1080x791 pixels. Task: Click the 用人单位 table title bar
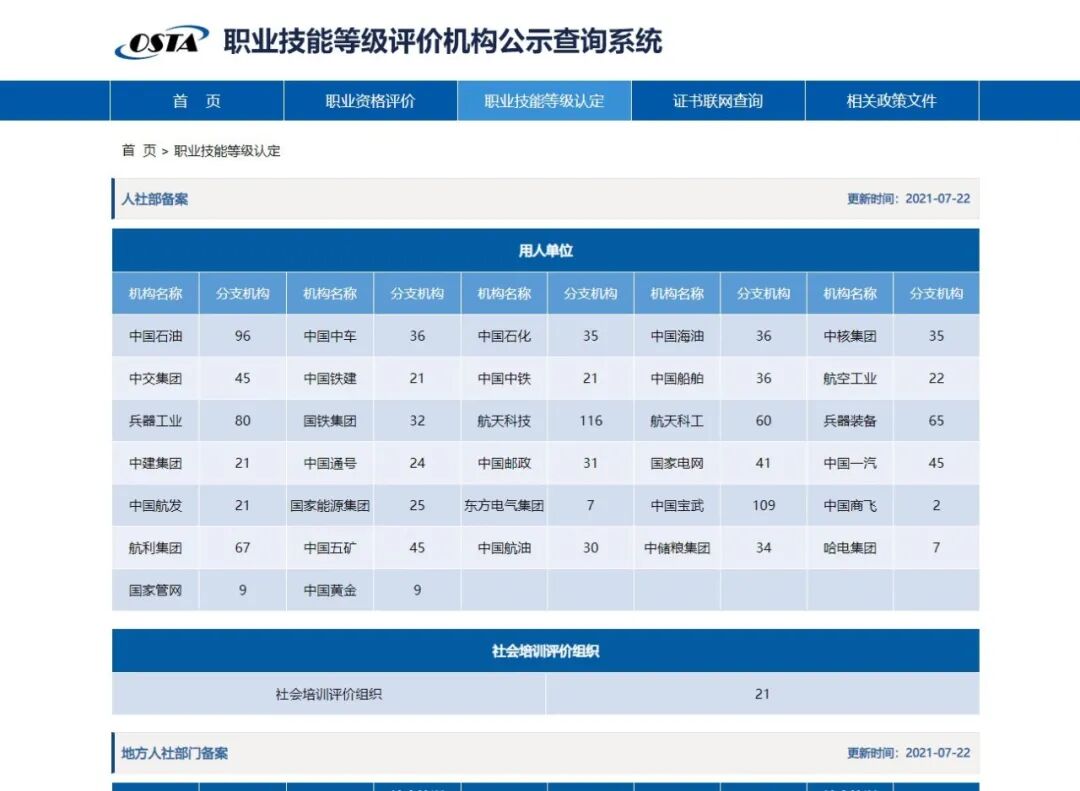(x=546, y=250)
